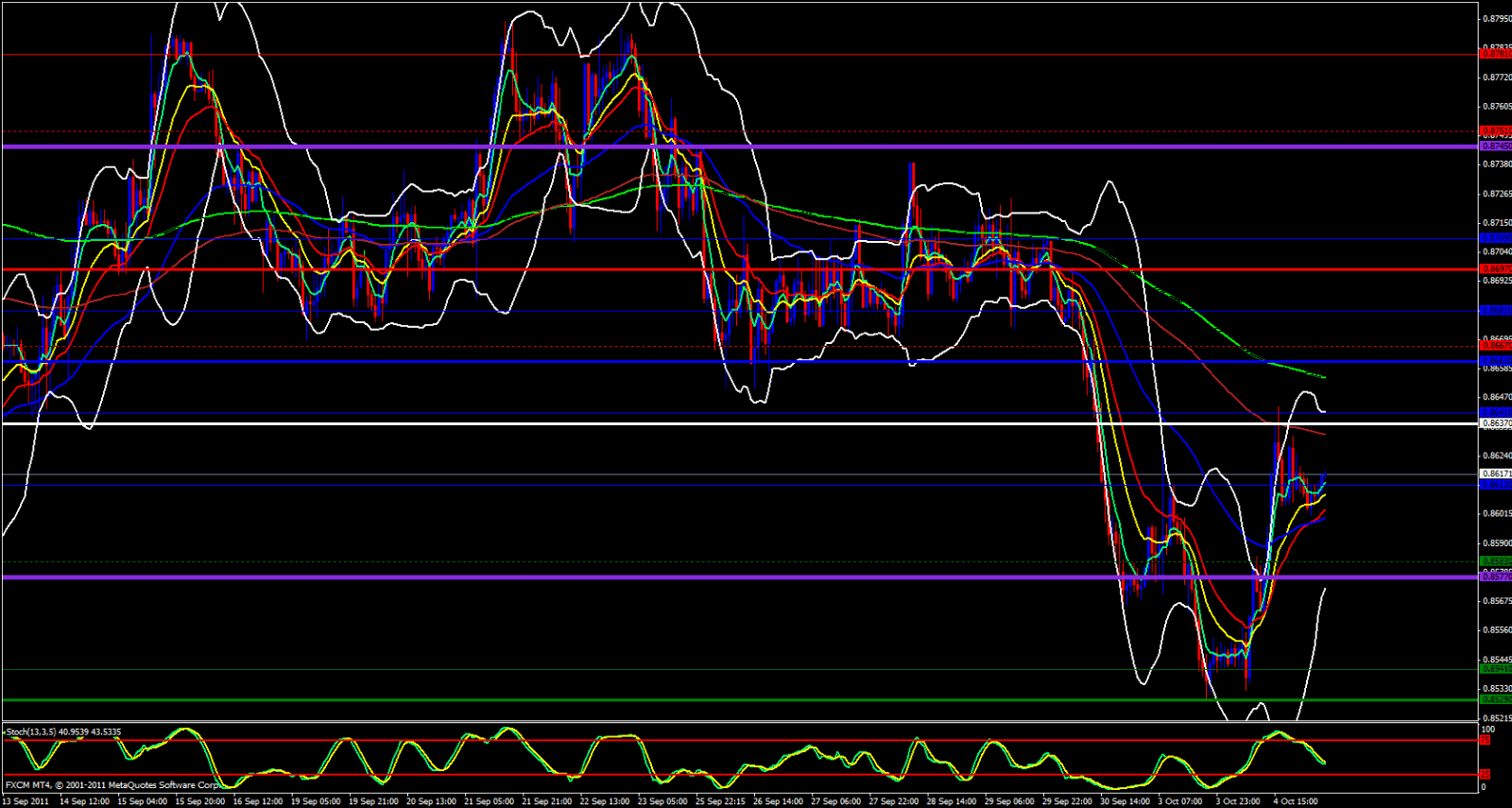Image resolution: width=1512 pixels, height=808 pixels.
Task: Select the current price 0.86171 label
Action: point(1495,473)
